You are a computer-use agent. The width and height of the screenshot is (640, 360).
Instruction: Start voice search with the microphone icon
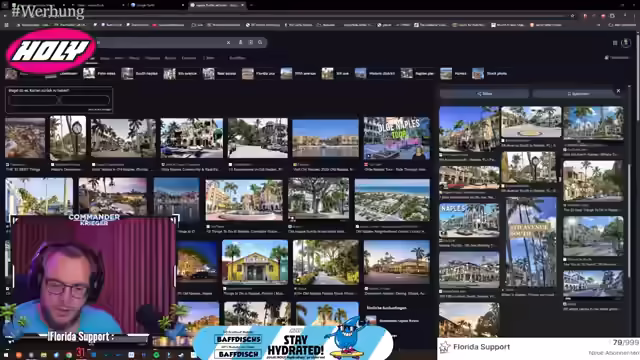click(x=240, y=42)
